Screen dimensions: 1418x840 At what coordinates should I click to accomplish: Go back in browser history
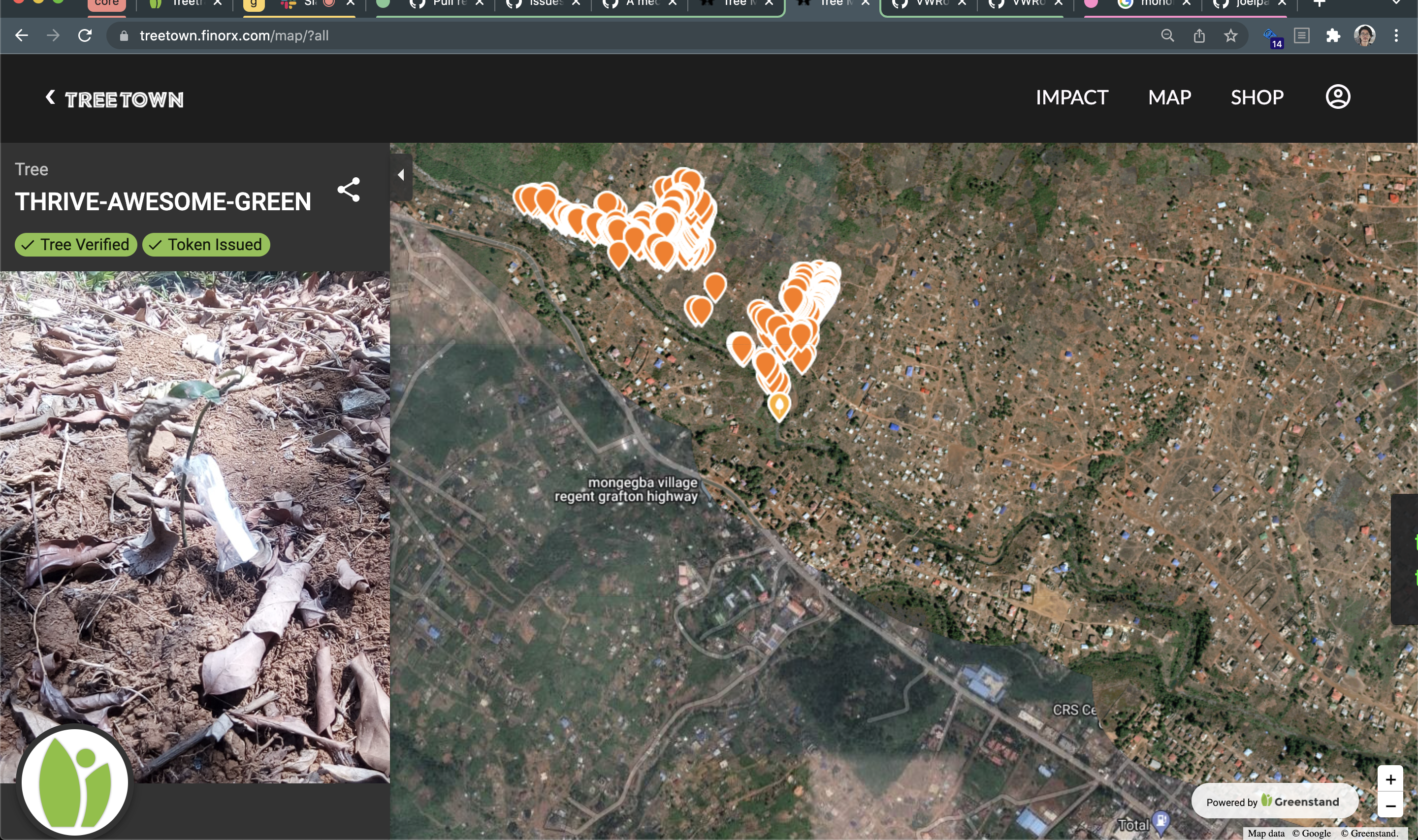tap(22, 35)
